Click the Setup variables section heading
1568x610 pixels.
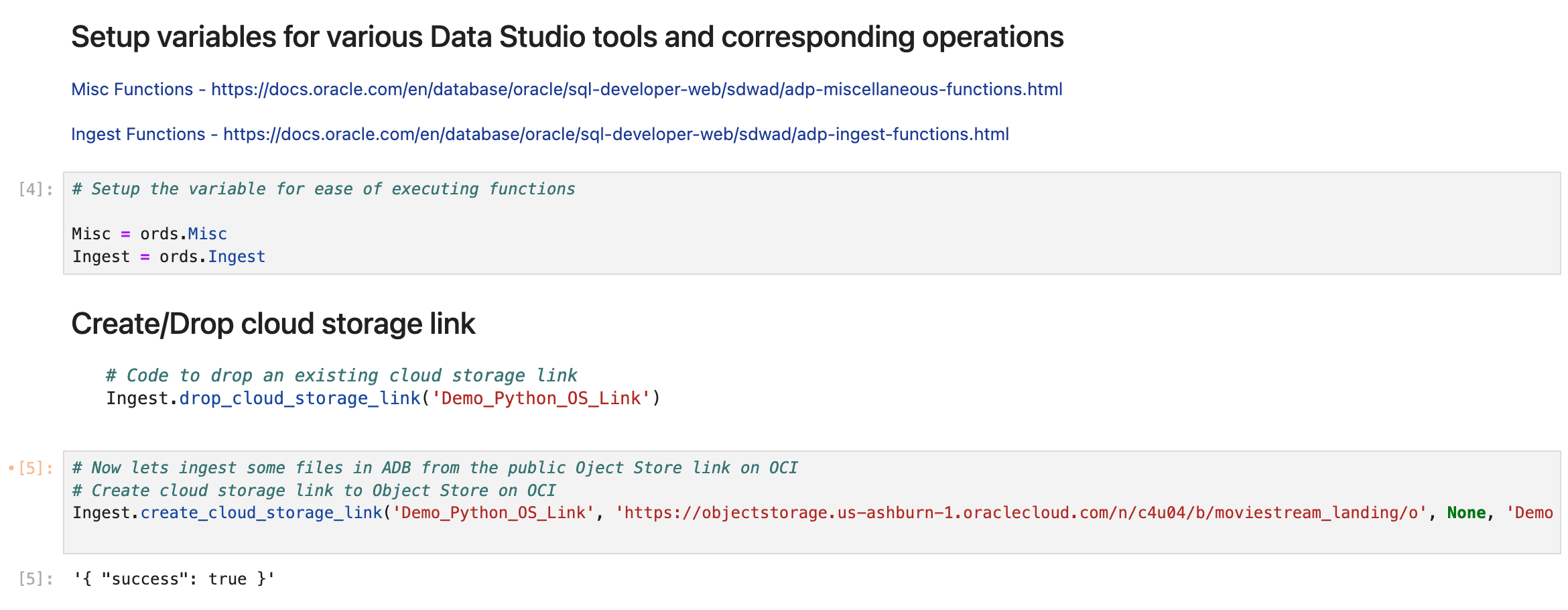point(567,37)
